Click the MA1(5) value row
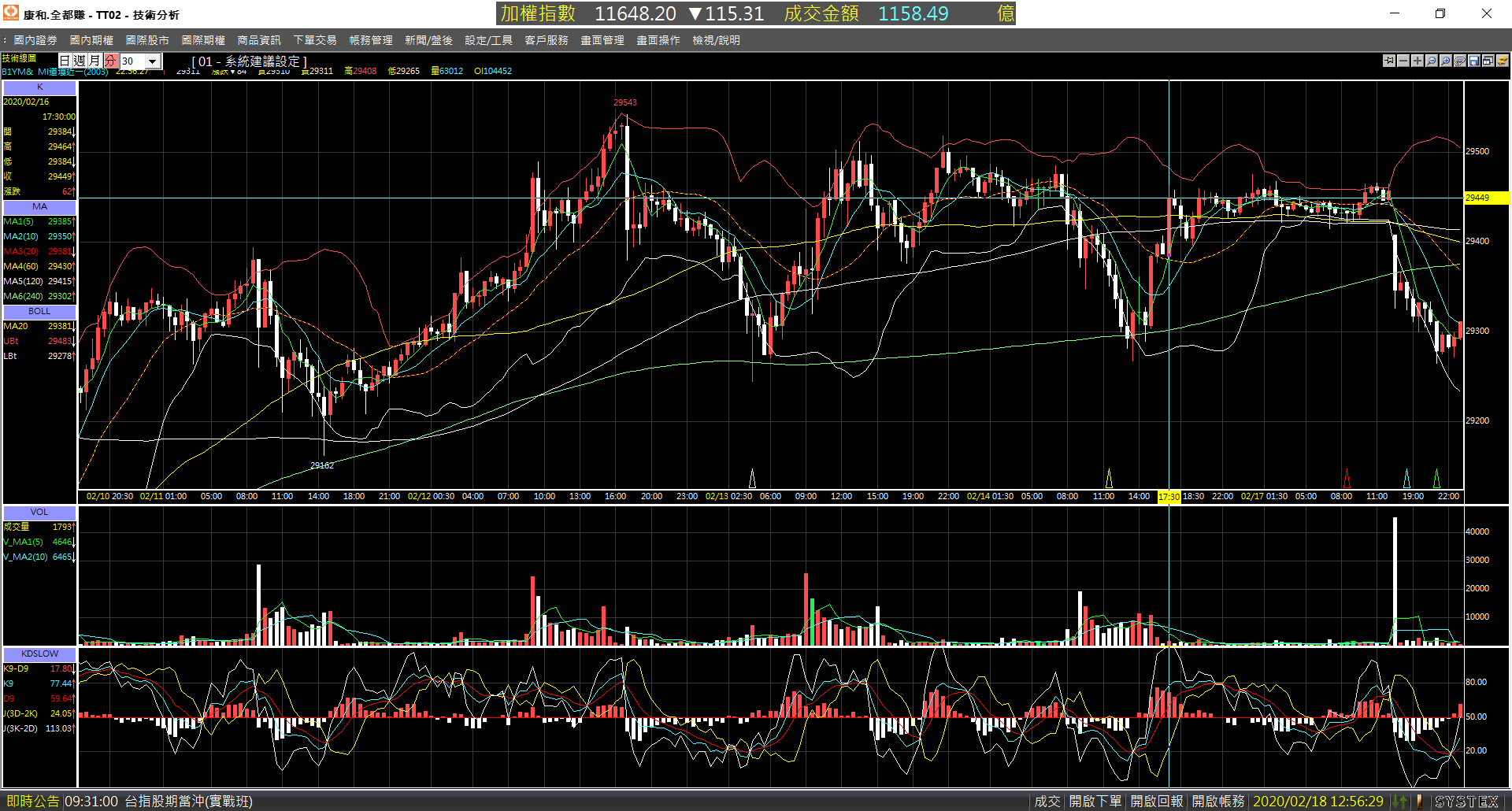Image resolution: width=1512 pixels, height=811 pixels. coord(39,221)
